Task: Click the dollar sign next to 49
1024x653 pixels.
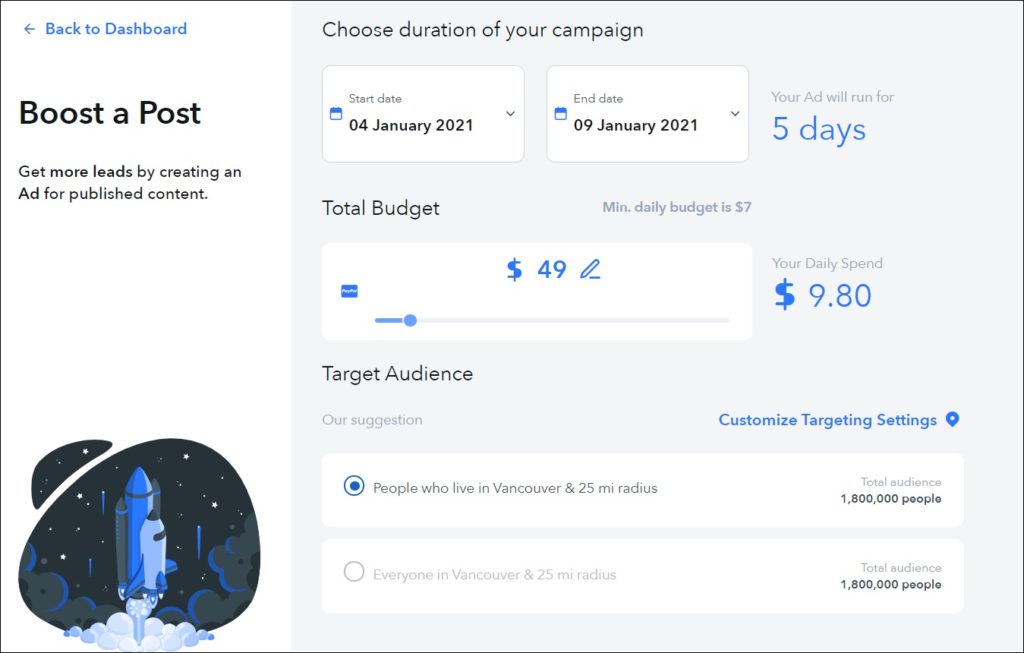Action: (514, 269)
